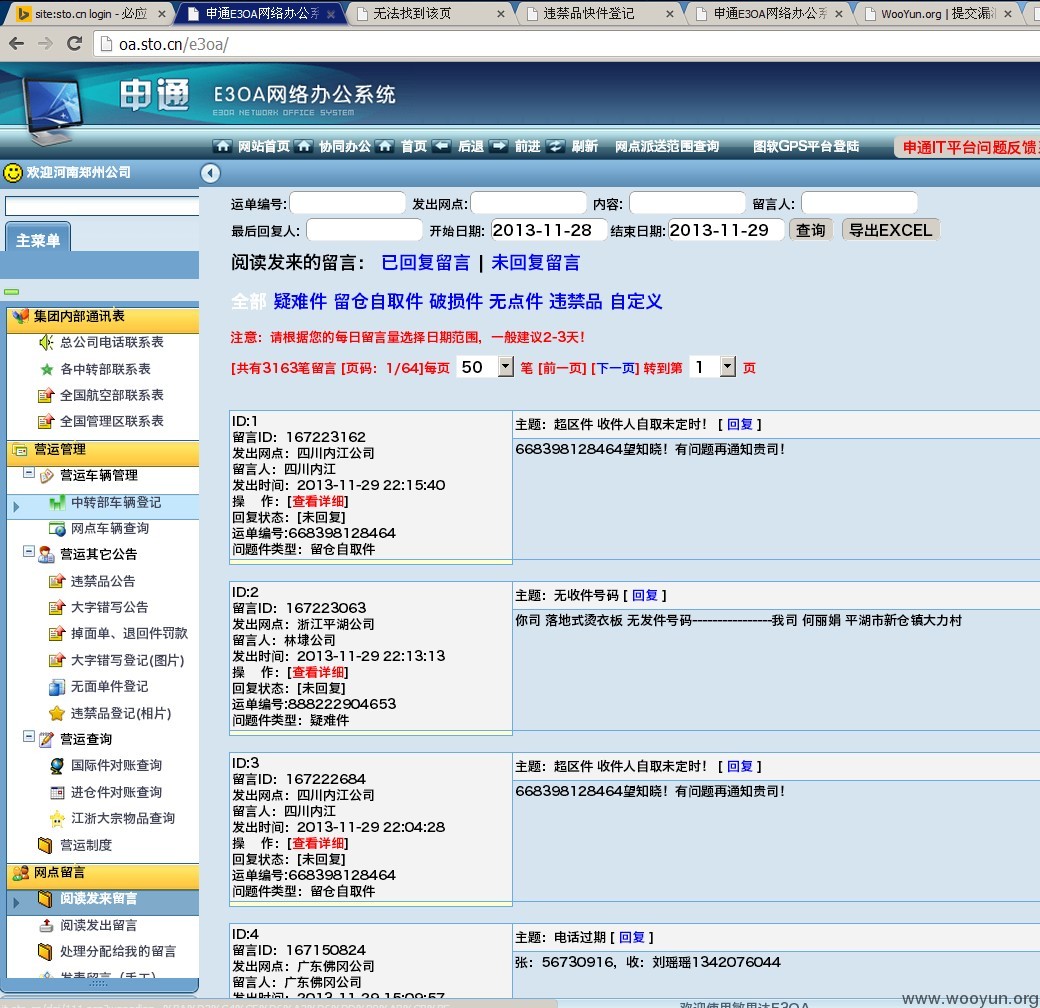Open 协同办公 in the top navigation
The height and width of the screenshot is (1008, 1040).
coord(344,146)
